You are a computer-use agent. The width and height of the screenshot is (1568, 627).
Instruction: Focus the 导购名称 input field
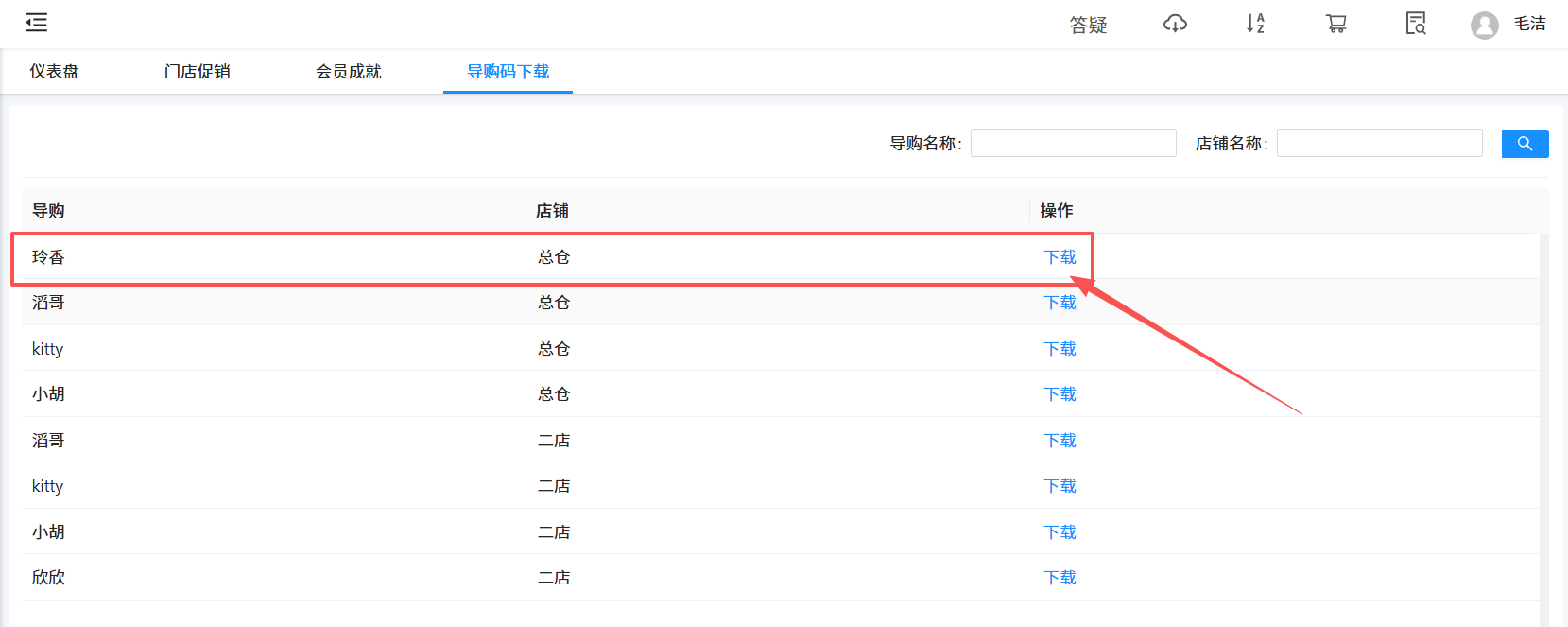click(1073, 143)
